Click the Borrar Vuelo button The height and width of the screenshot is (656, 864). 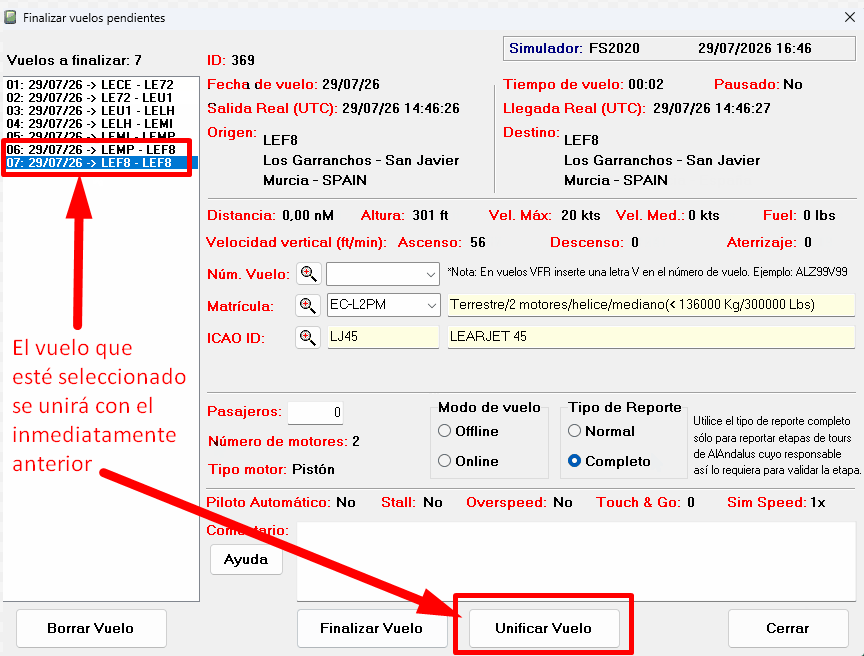point(91,628)
